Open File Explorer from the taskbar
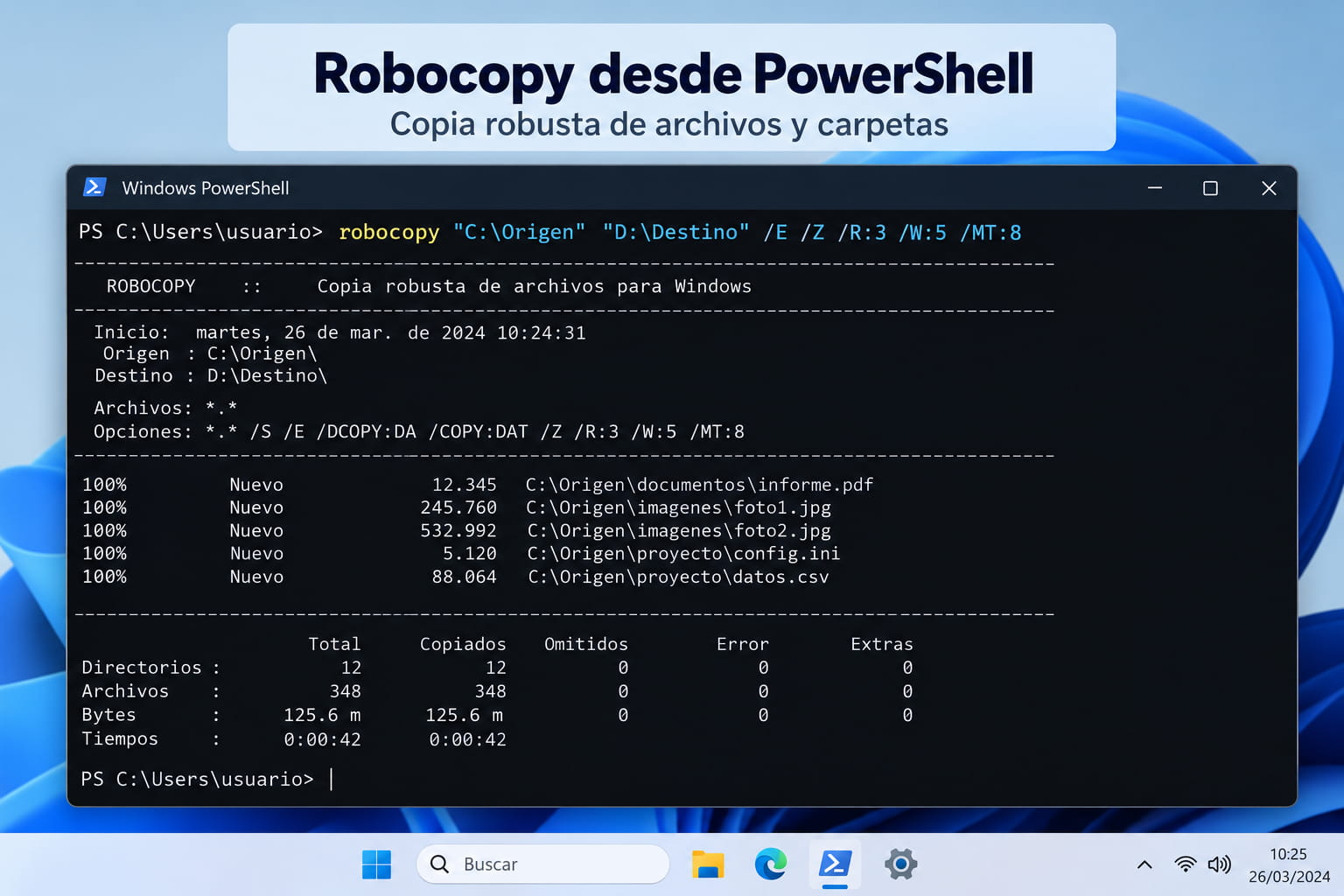This screenshot has height=896, width=1344. (x=707, y=864)
